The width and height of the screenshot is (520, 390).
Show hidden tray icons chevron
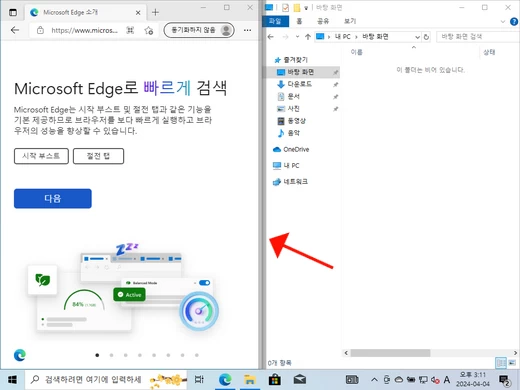click(374, 380)
